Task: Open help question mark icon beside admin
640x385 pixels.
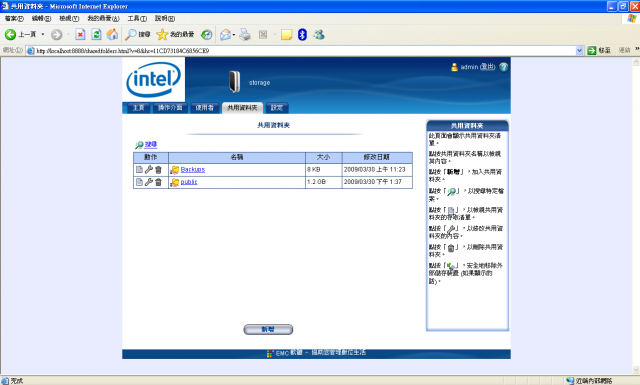Action: (x=504, y=67)
